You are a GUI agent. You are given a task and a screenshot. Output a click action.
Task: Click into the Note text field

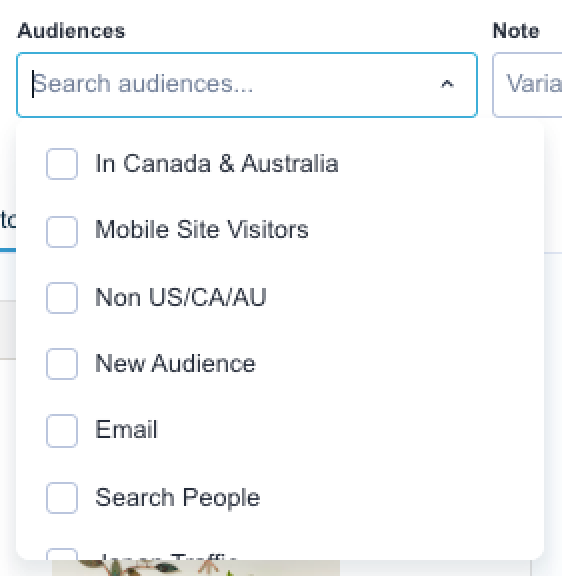(527, 85)
